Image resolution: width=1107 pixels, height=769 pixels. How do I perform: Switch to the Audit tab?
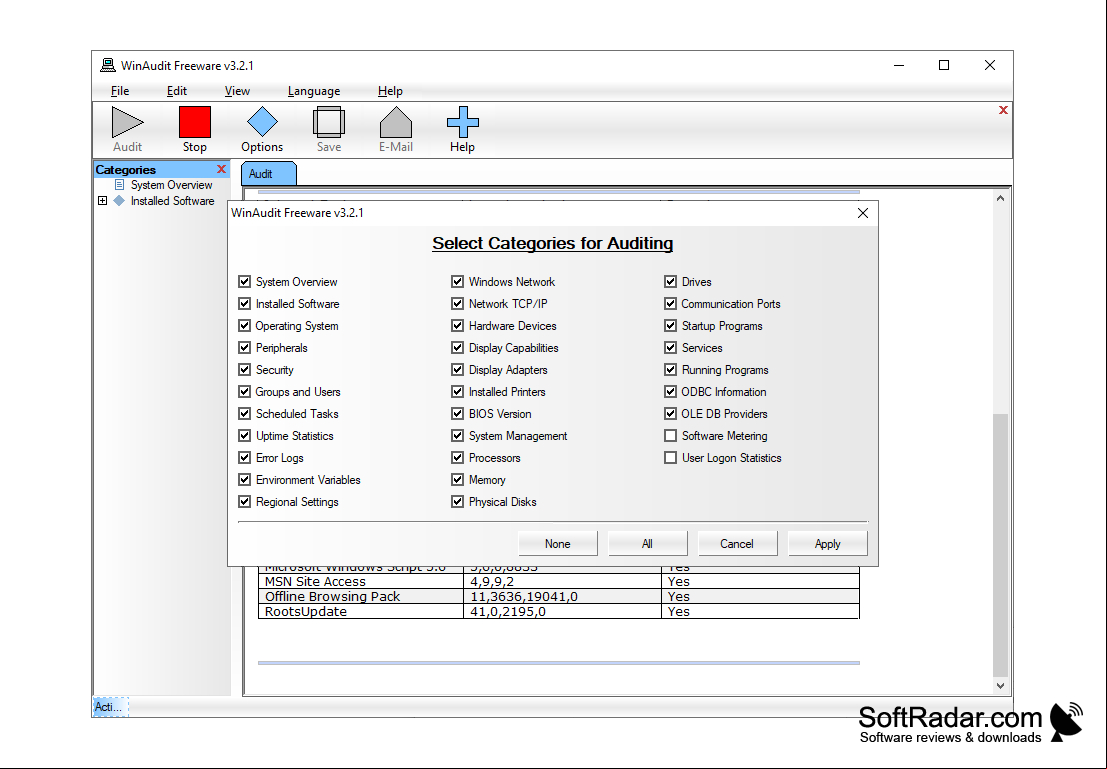point(268,174)
